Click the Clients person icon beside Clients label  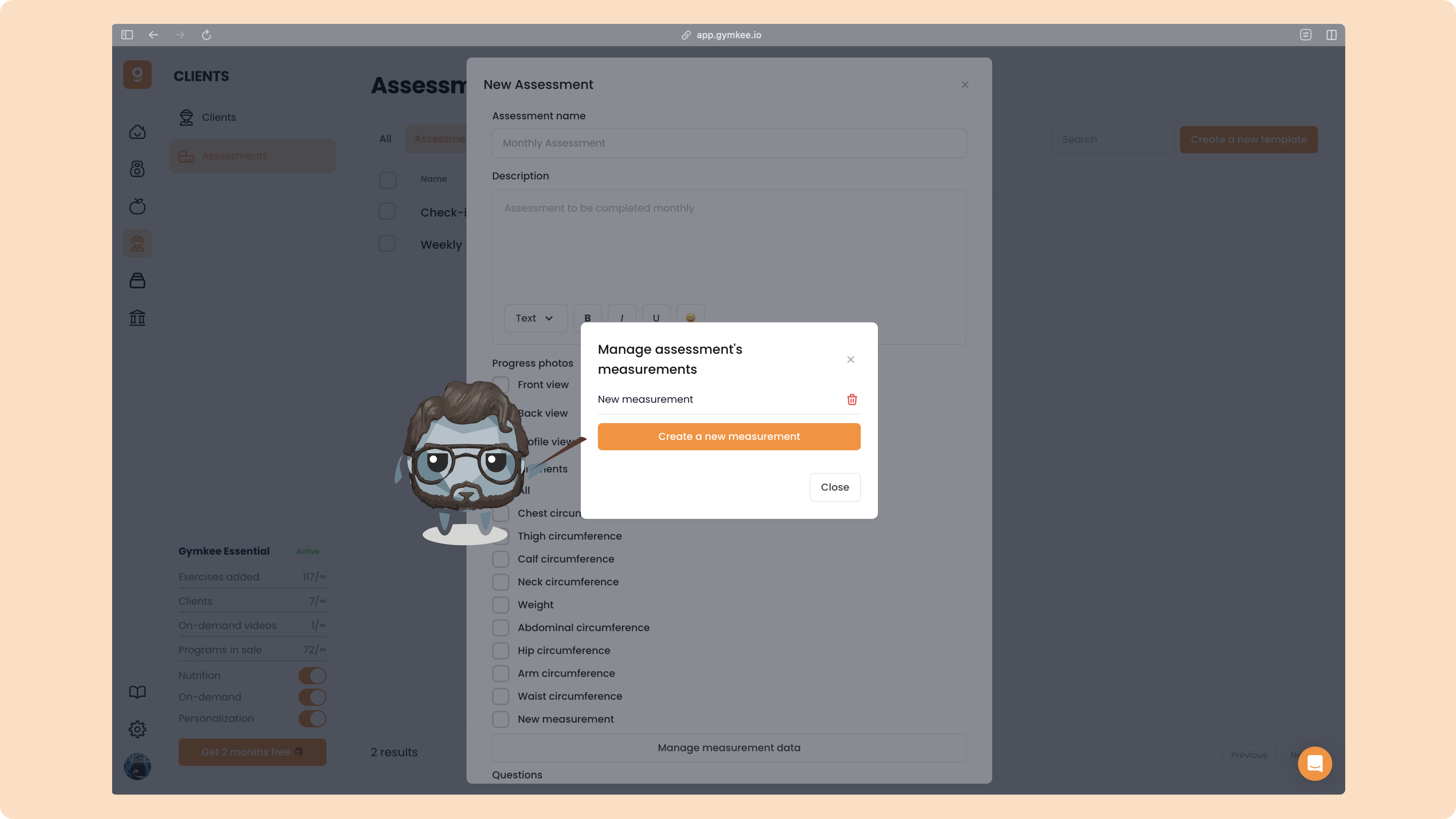point(186,117)
